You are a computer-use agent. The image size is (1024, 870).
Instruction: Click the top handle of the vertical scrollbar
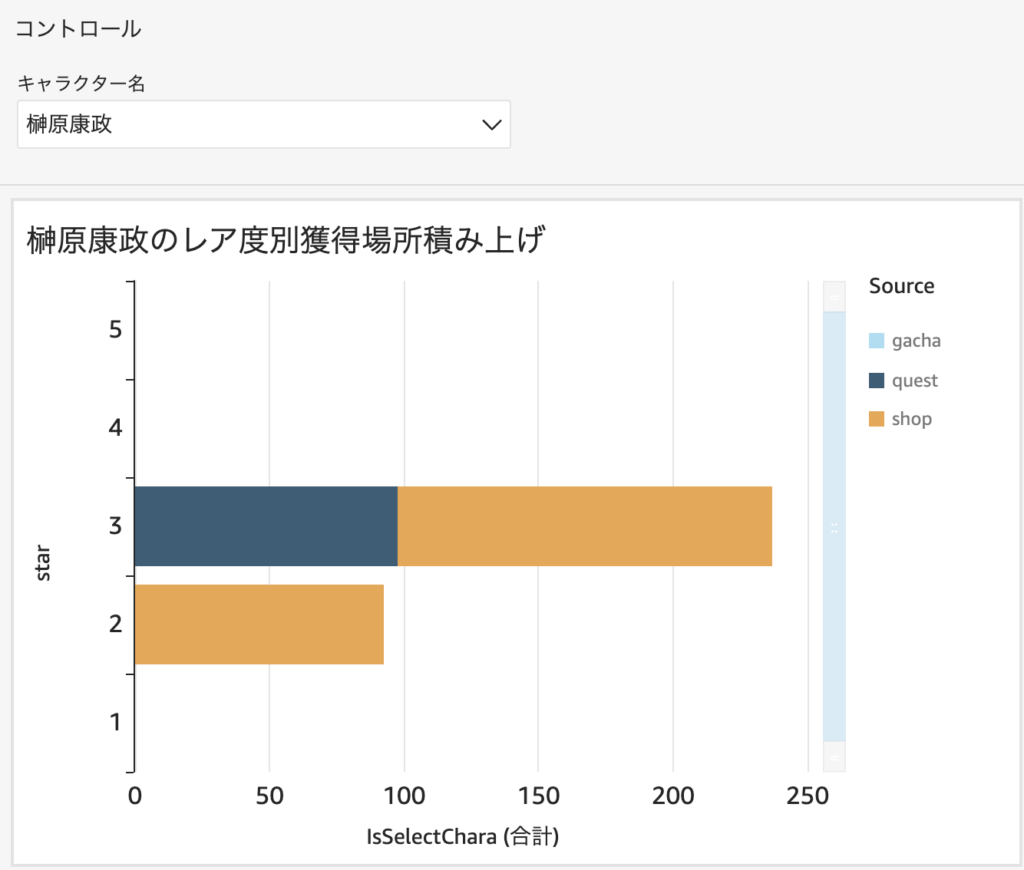pyautogui.click(x=834, y=297)
